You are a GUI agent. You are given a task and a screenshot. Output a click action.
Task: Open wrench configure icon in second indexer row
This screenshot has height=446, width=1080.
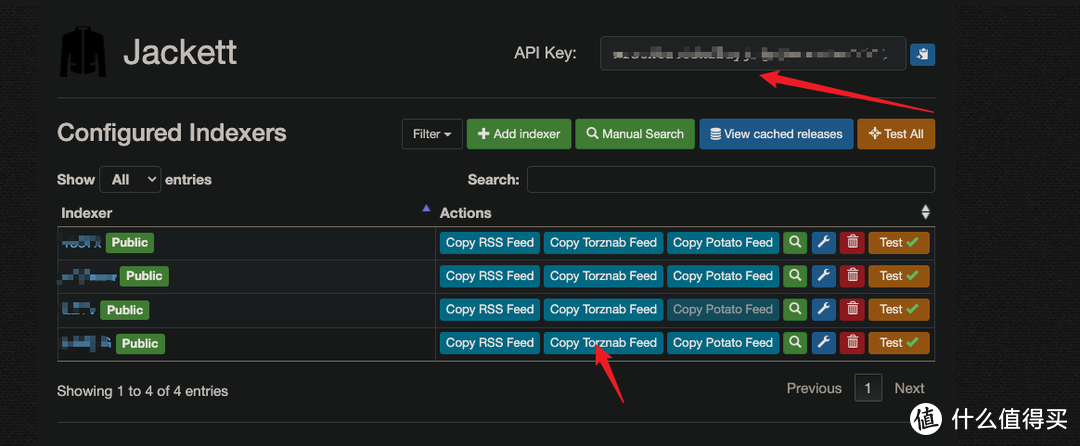click(823, 276)
